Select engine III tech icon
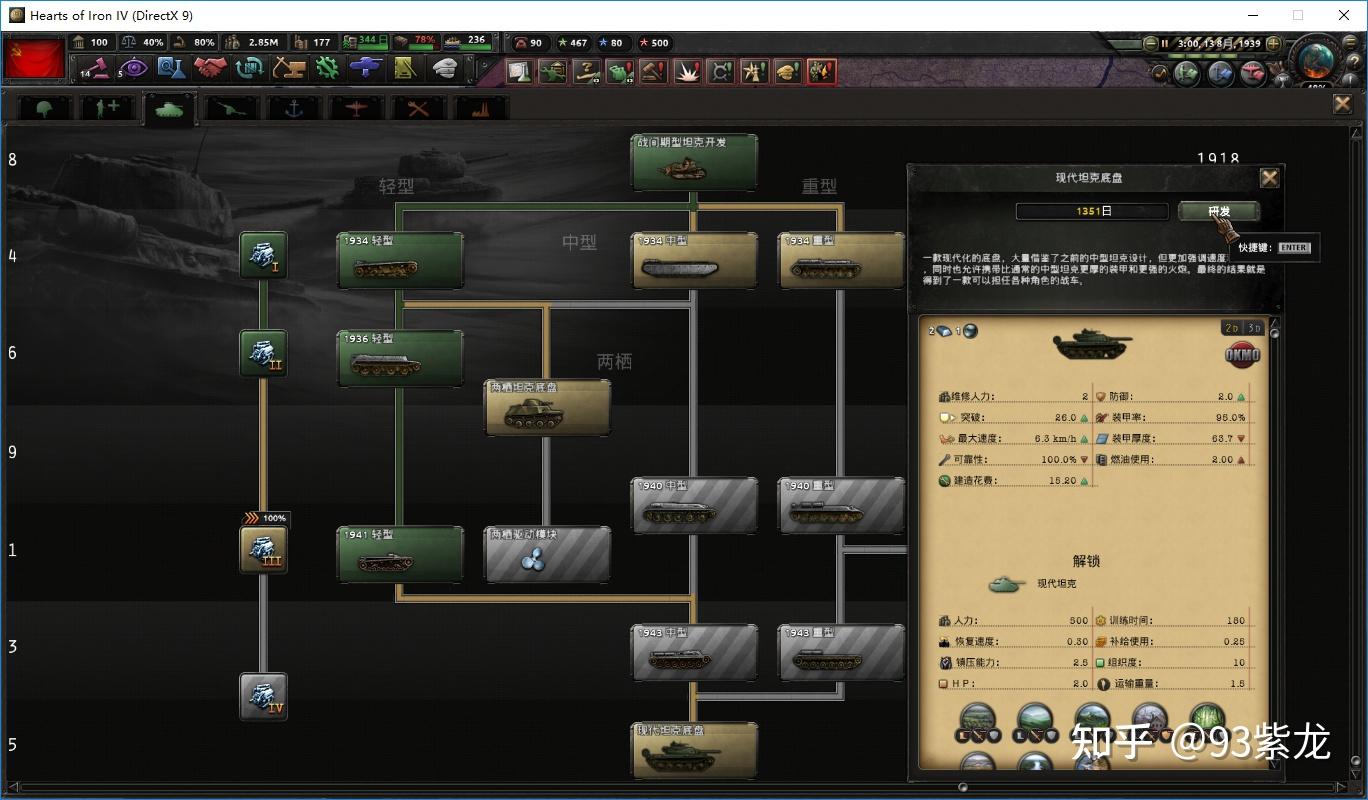Viewport: 1368px width, 800px height. click(263, 549)
